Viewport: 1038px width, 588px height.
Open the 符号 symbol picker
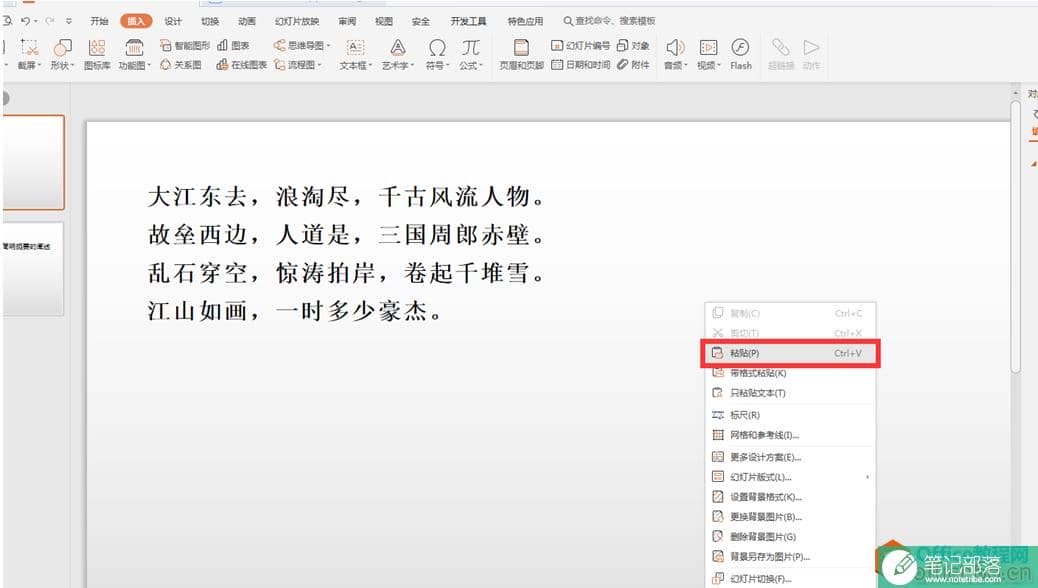coord(437,54)
